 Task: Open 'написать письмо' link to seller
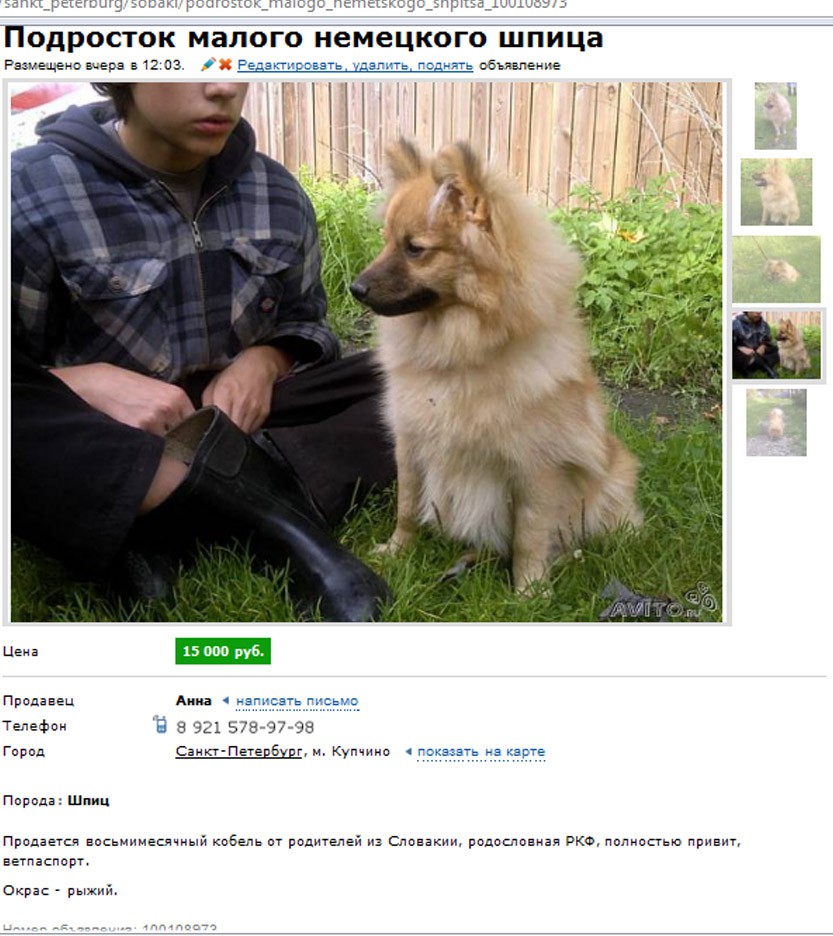tap(297, 701)
